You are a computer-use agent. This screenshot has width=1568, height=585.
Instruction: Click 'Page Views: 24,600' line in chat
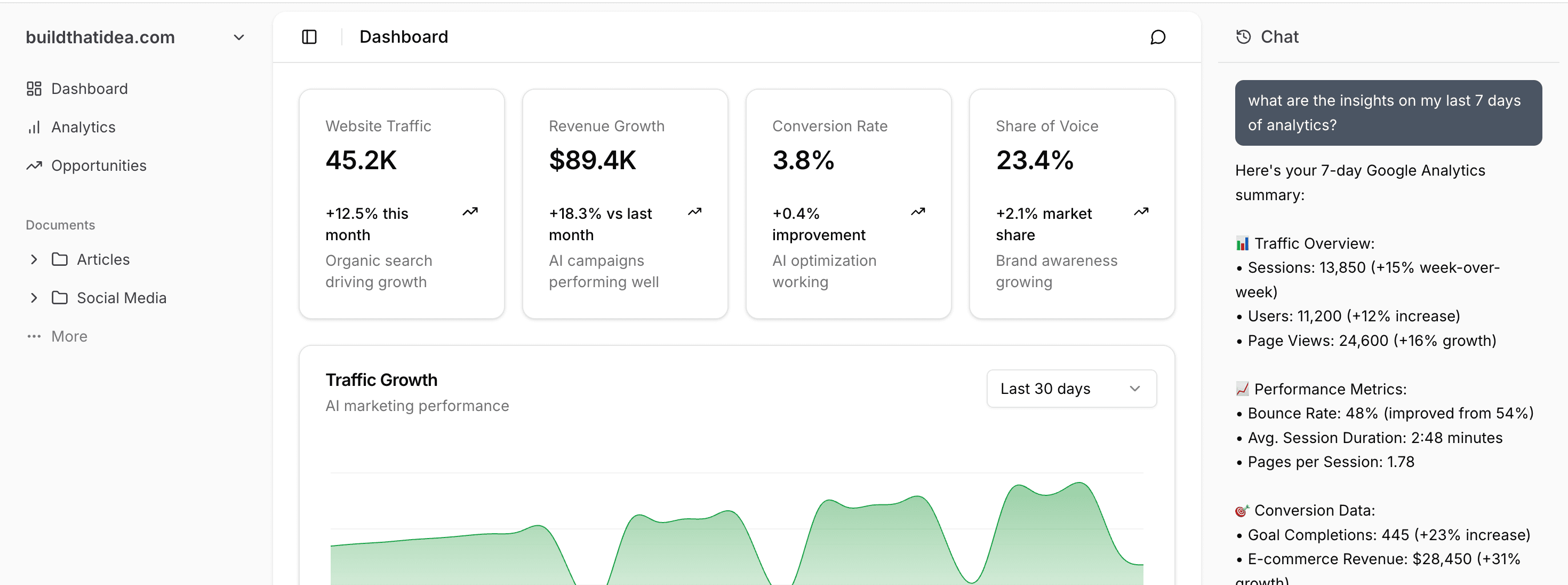pos(1366,341)
